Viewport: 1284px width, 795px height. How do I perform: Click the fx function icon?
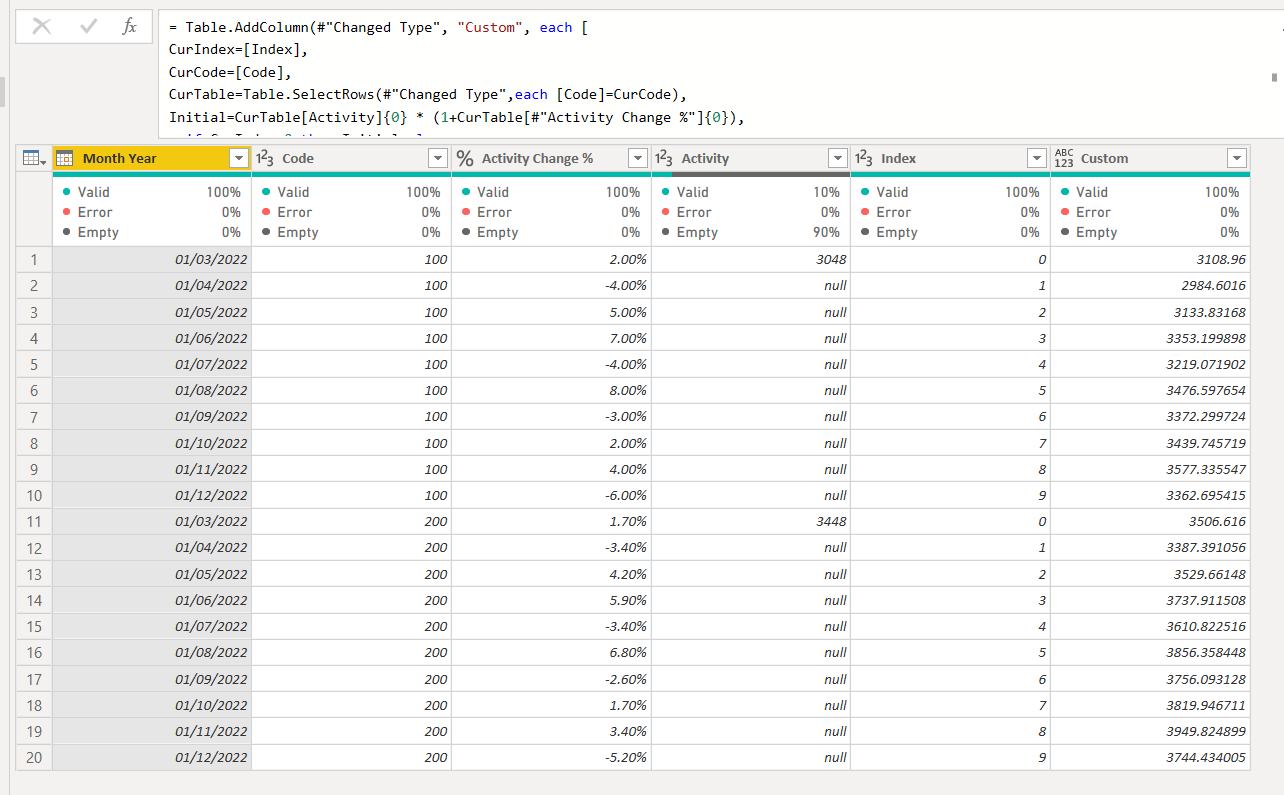point(130,27)
